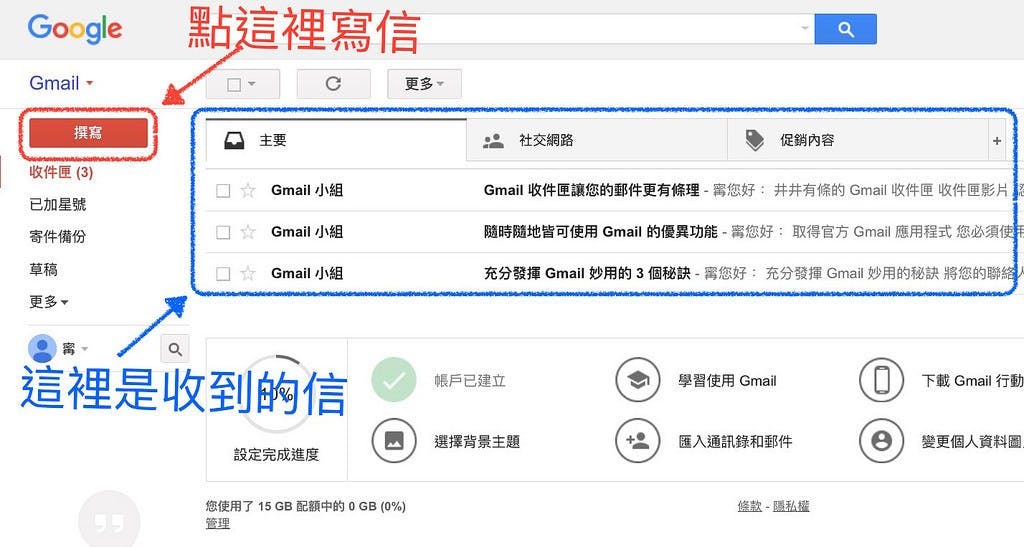
Task: Click the 管理 storage link
Action: (x=217, y=524)
